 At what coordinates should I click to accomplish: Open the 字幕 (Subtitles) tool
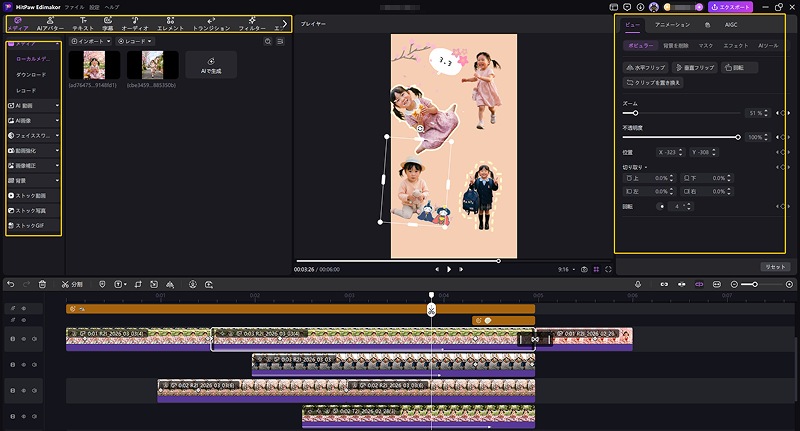point(108,24)
